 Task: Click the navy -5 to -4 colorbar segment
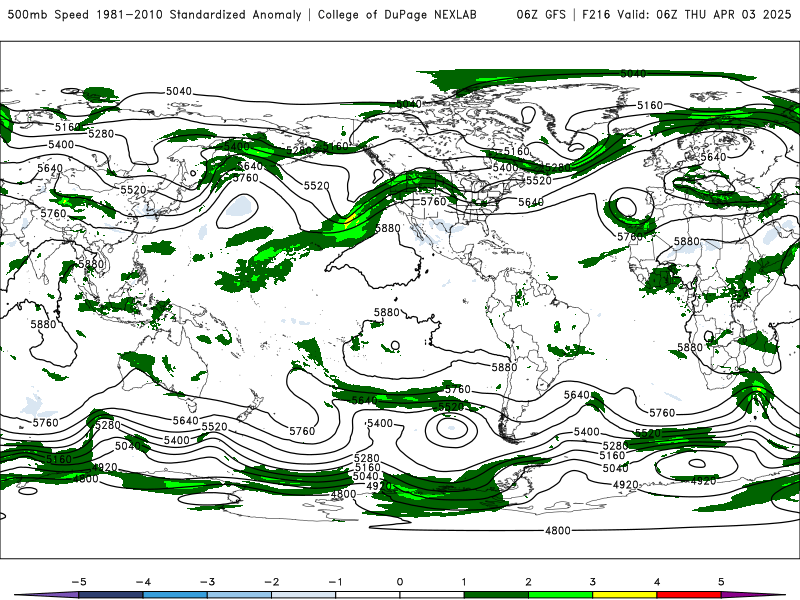pos(111,595)
